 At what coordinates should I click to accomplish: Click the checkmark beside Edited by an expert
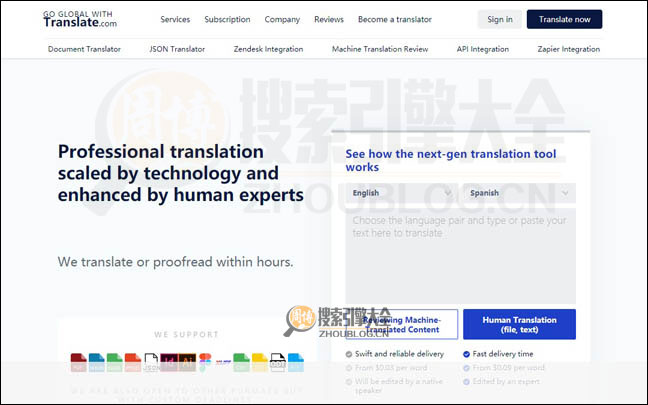[467, 382]
